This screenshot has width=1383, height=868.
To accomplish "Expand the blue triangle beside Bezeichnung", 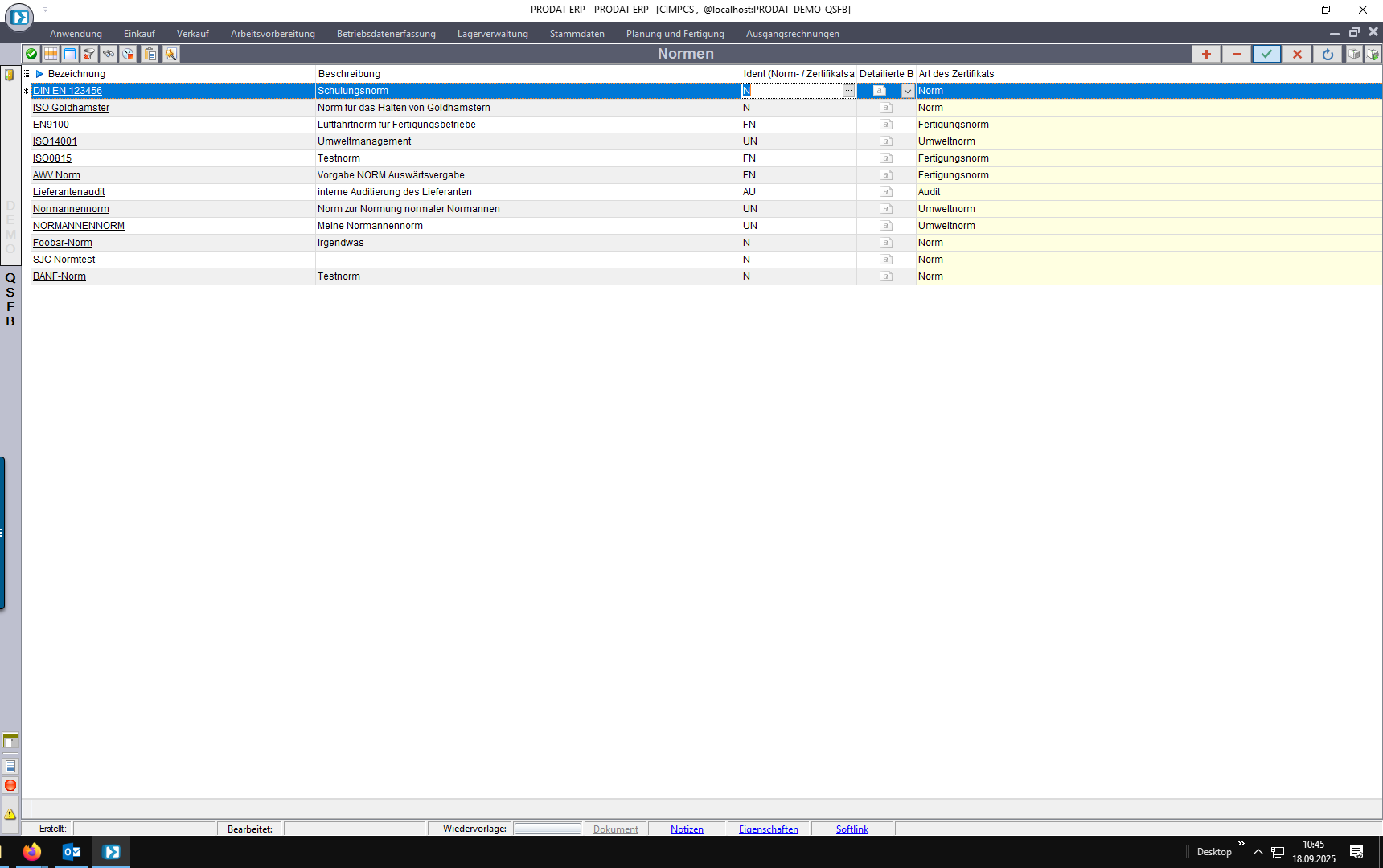I will pos(39,74).
